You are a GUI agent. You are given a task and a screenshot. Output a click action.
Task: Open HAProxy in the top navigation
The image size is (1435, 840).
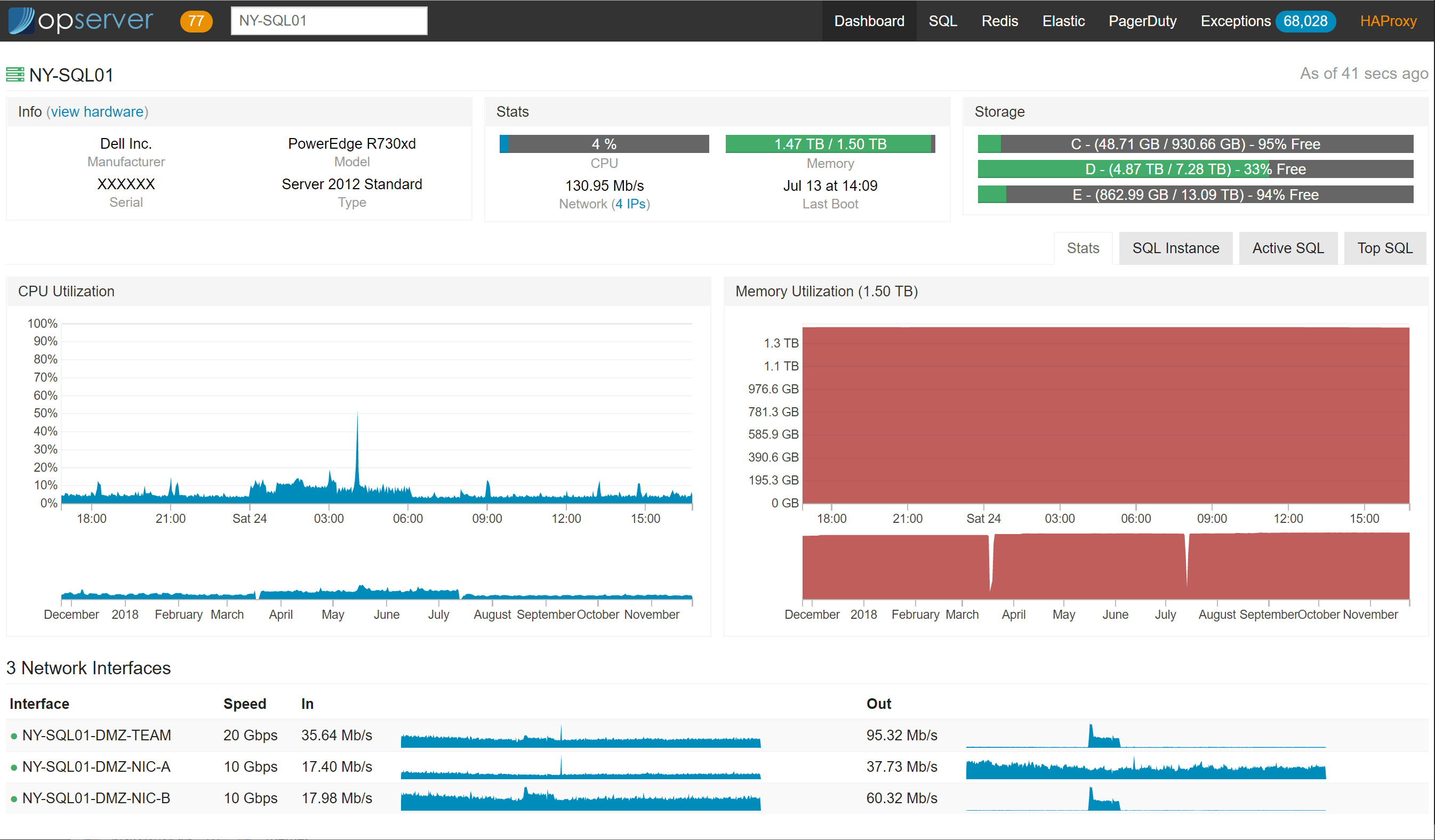coord(1388,21)
